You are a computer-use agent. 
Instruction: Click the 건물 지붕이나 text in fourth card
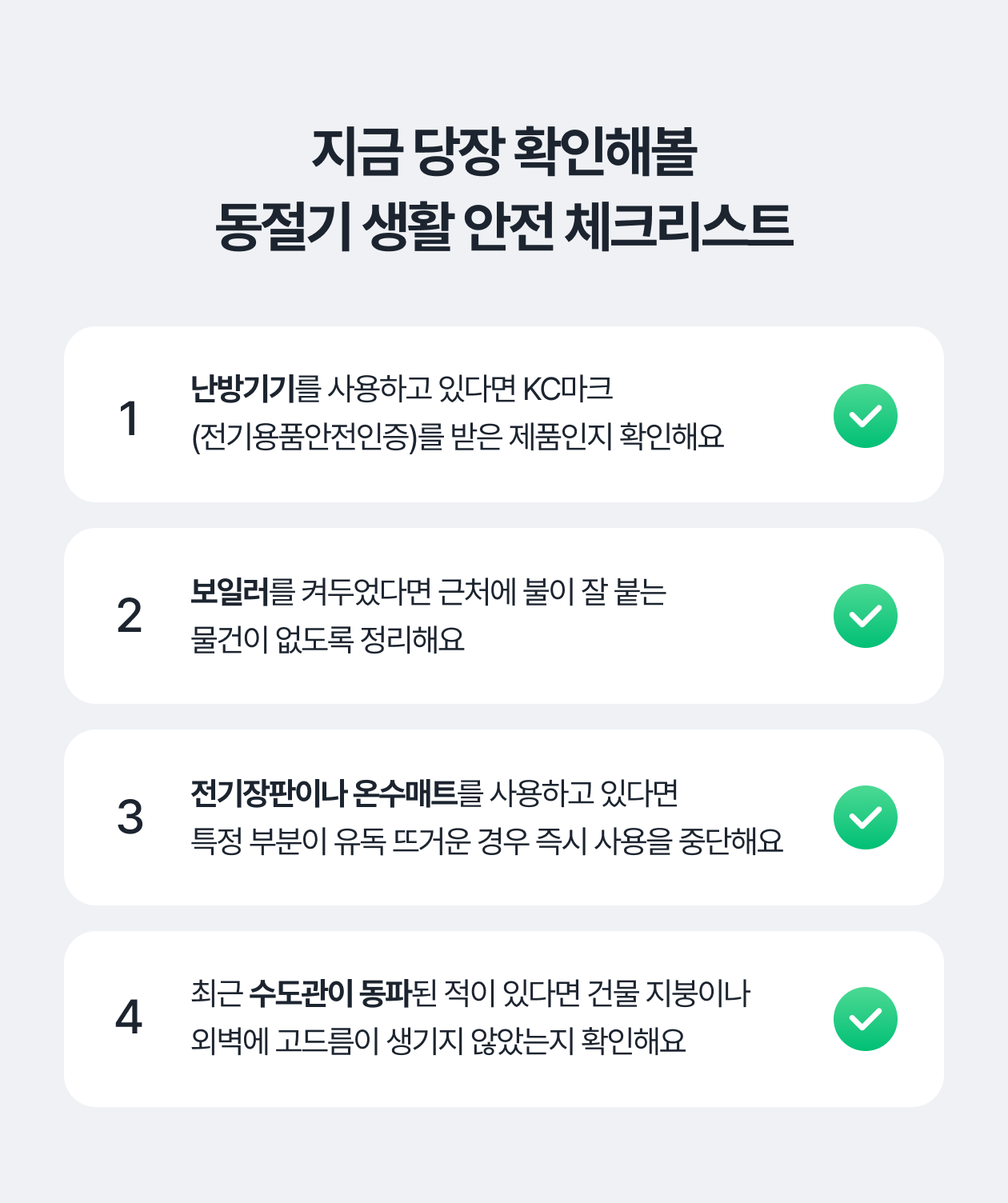(x=668, y=993)
